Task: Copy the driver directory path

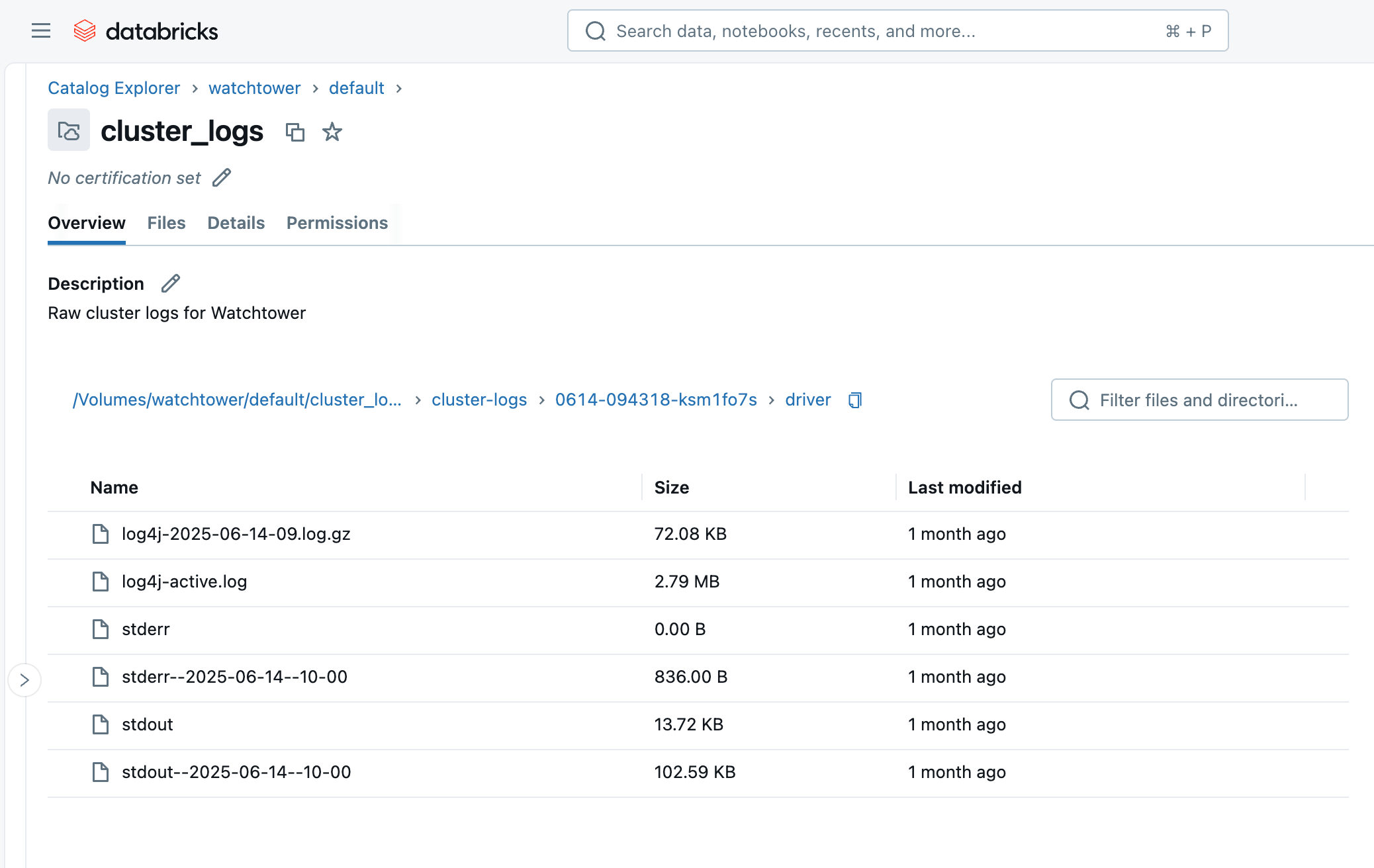Action: (854, 400)
